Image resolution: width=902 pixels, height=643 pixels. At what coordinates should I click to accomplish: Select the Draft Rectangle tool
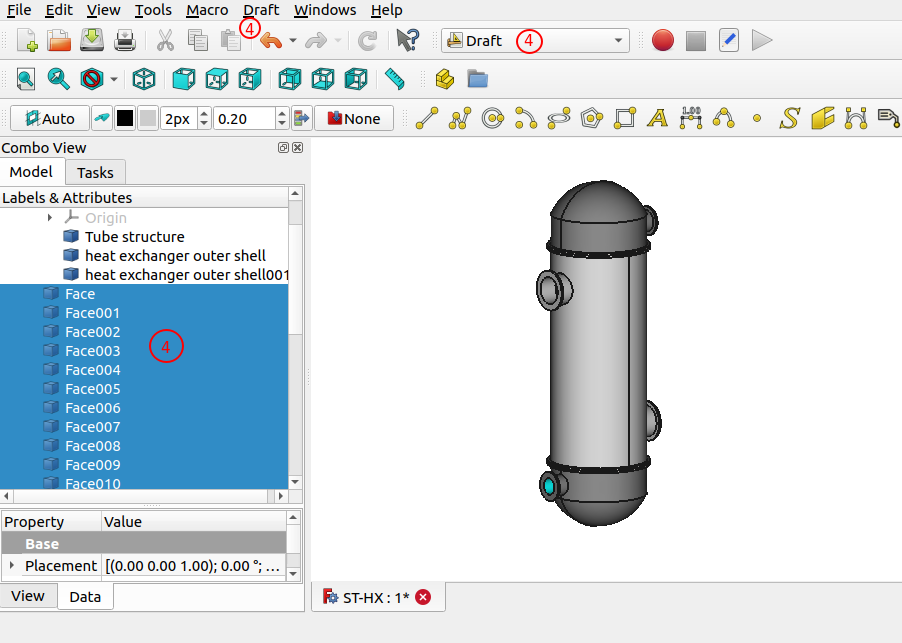click(x=624, y=117)
